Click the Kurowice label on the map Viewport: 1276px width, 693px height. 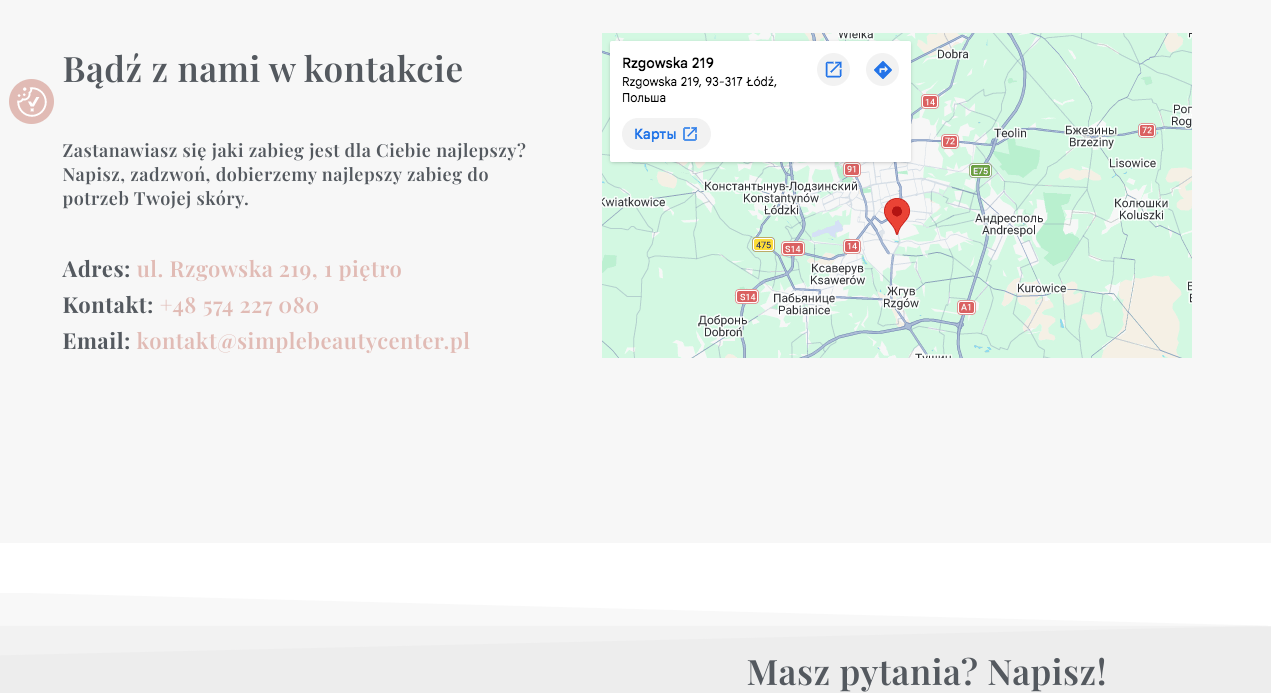pyautogui.click(x=1042, y=289)
